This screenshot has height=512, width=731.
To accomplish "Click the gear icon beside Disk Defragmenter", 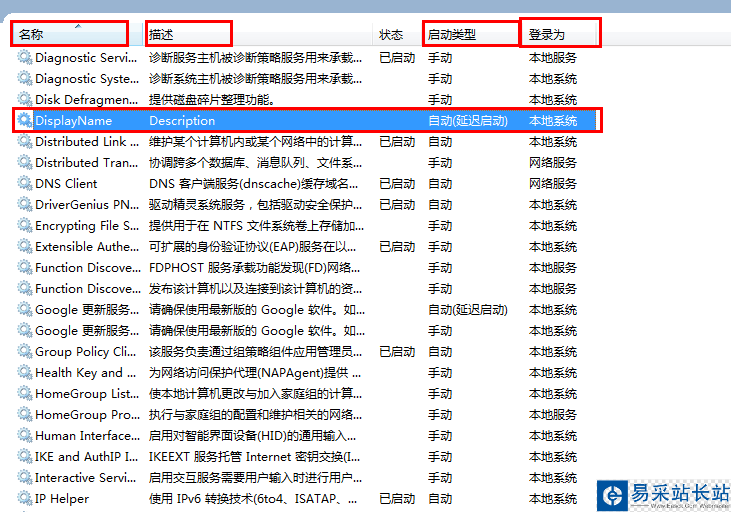I will pyautogui.click(x=25, y=99).
